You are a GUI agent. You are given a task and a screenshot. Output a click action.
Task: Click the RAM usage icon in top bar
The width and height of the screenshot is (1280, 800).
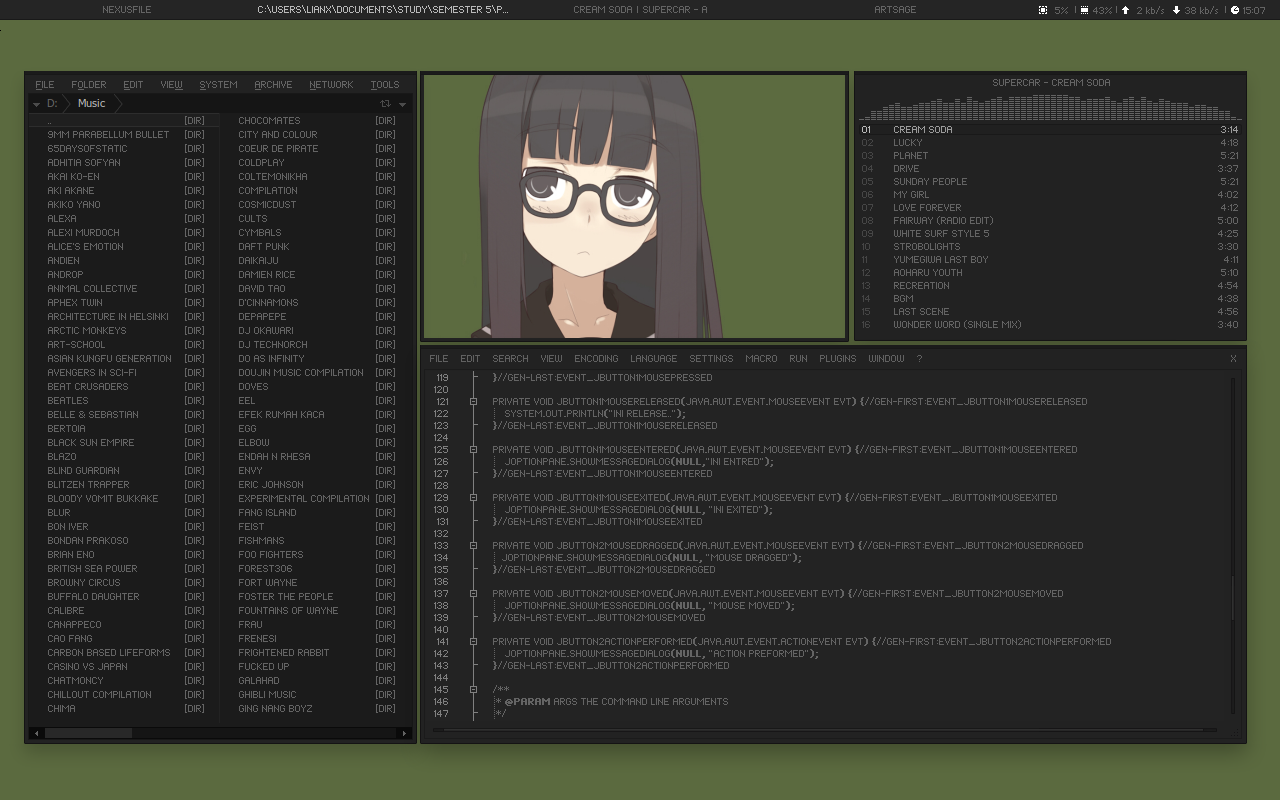click(x=1083, y=10)
